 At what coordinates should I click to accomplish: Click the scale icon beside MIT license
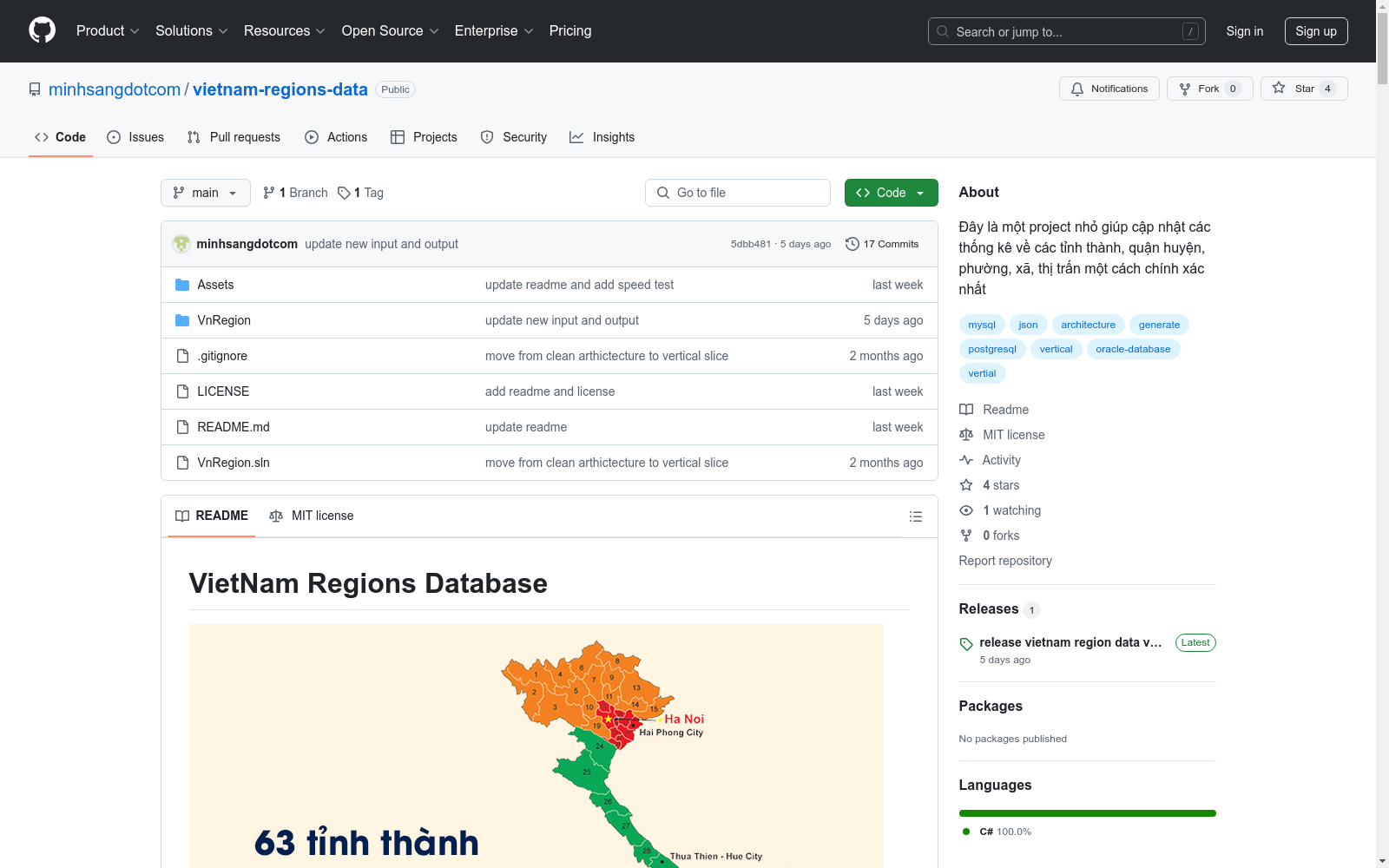coord(966,435)
